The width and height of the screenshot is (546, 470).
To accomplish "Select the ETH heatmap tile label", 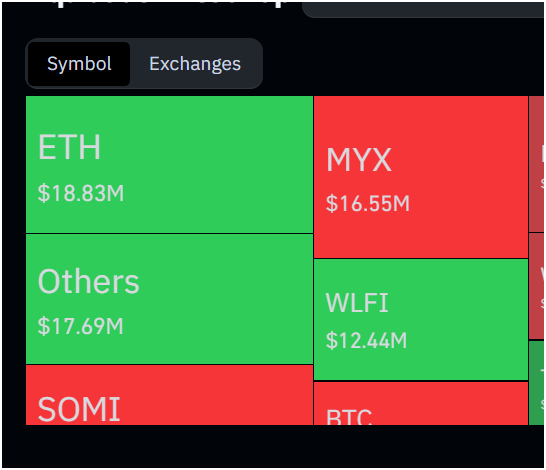I will pos(69,147).
